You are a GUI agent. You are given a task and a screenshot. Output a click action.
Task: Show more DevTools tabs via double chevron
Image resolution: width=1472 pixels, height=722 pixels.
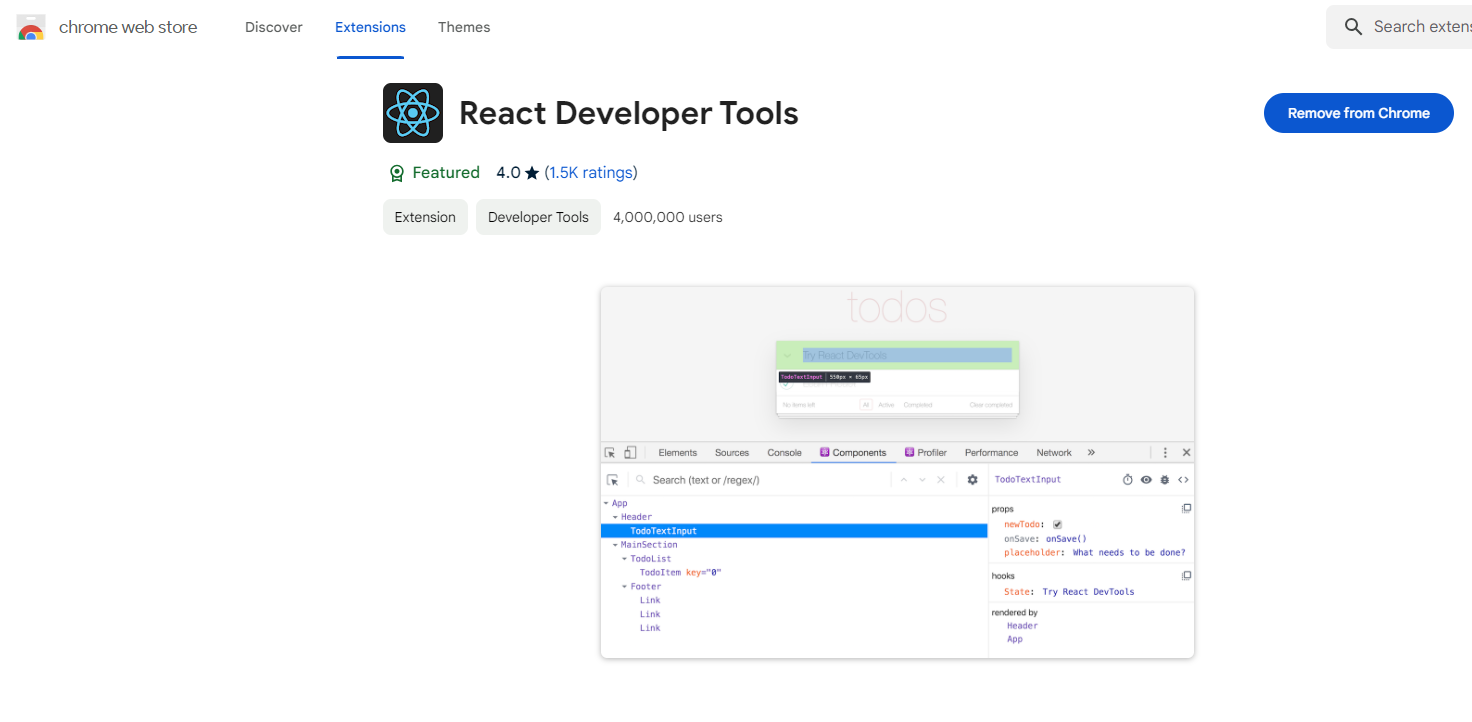tap(1091, 453)
